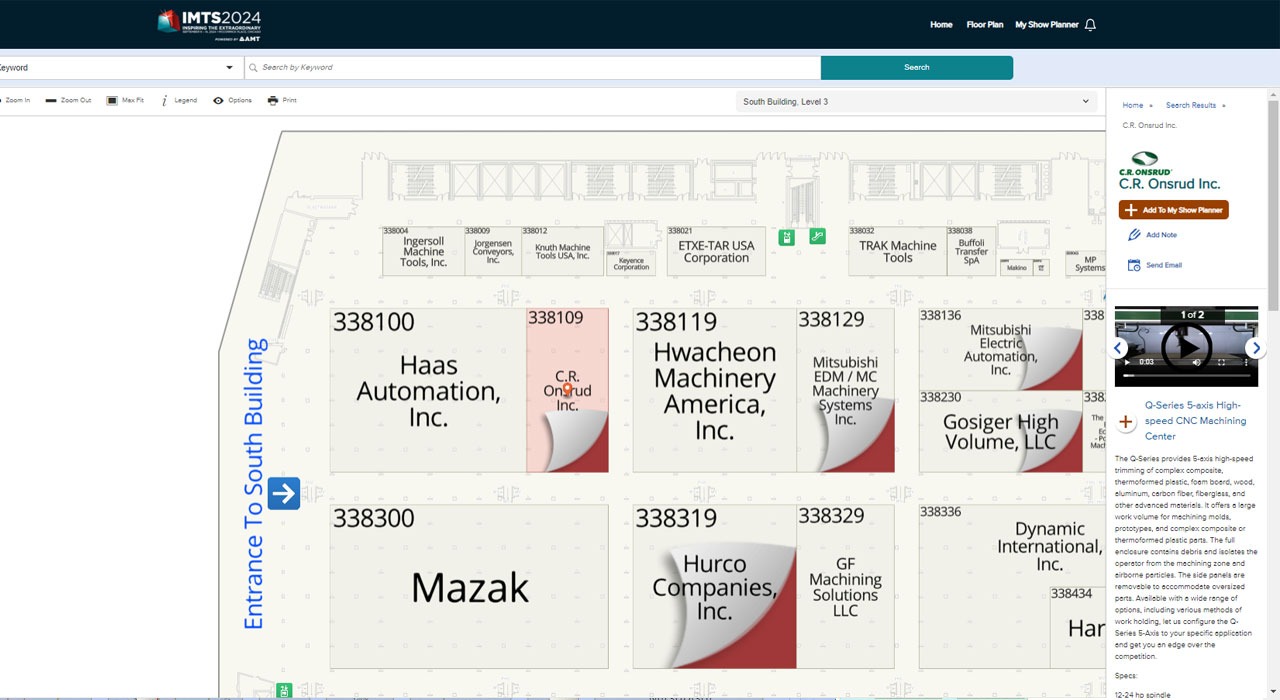This screenshot has height=700, width=1280.
Task: Select the Makino booth
Action: tap(1016, 268)
